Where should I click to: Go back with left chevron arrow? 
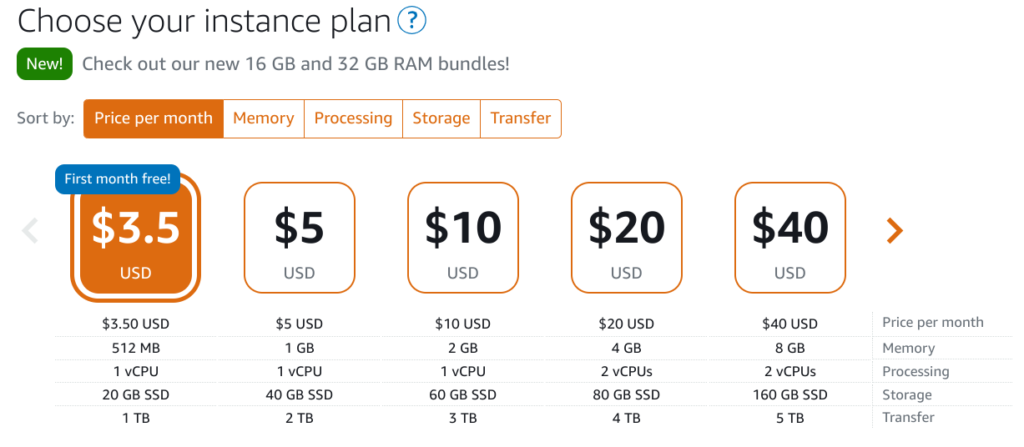point(30,230)
